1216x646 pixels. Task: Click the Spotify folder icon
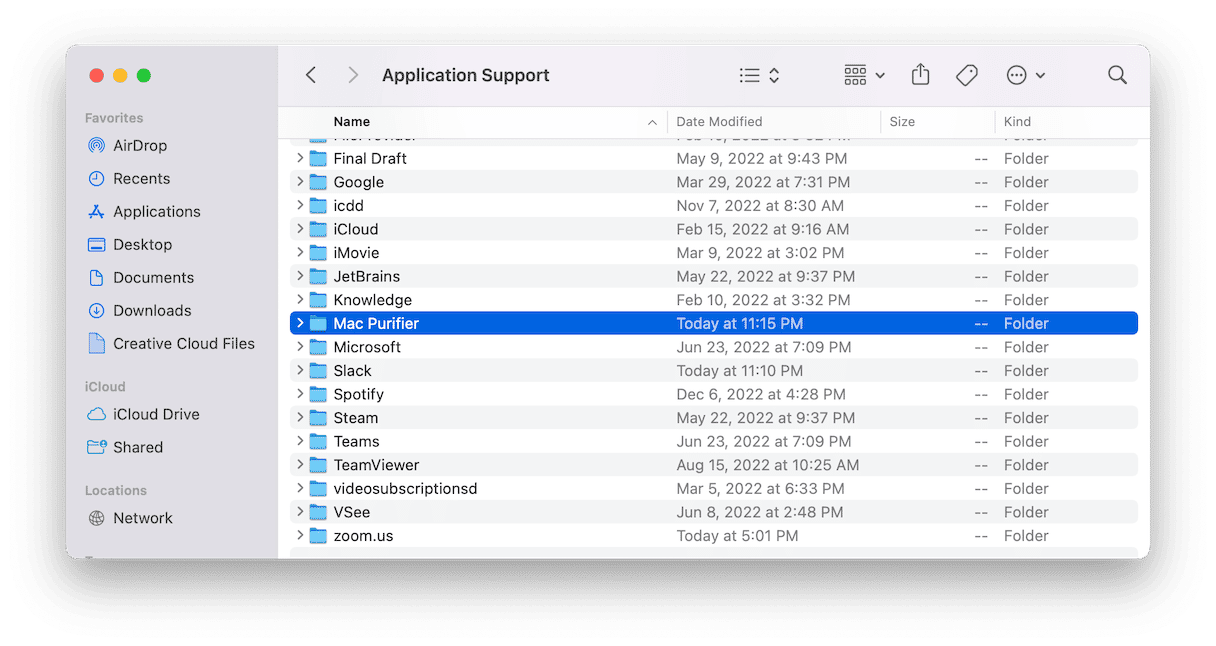[318, 394]
